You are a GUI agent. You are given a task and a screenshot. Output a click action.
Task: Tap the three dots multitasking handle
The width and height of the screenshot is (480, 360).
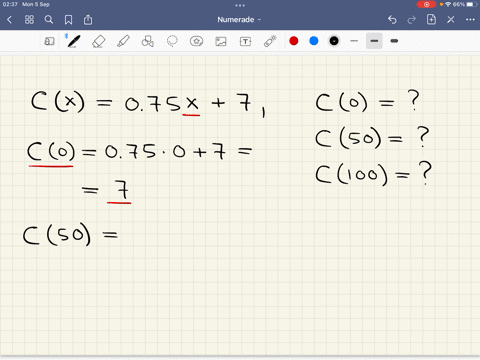pos(240,5)
